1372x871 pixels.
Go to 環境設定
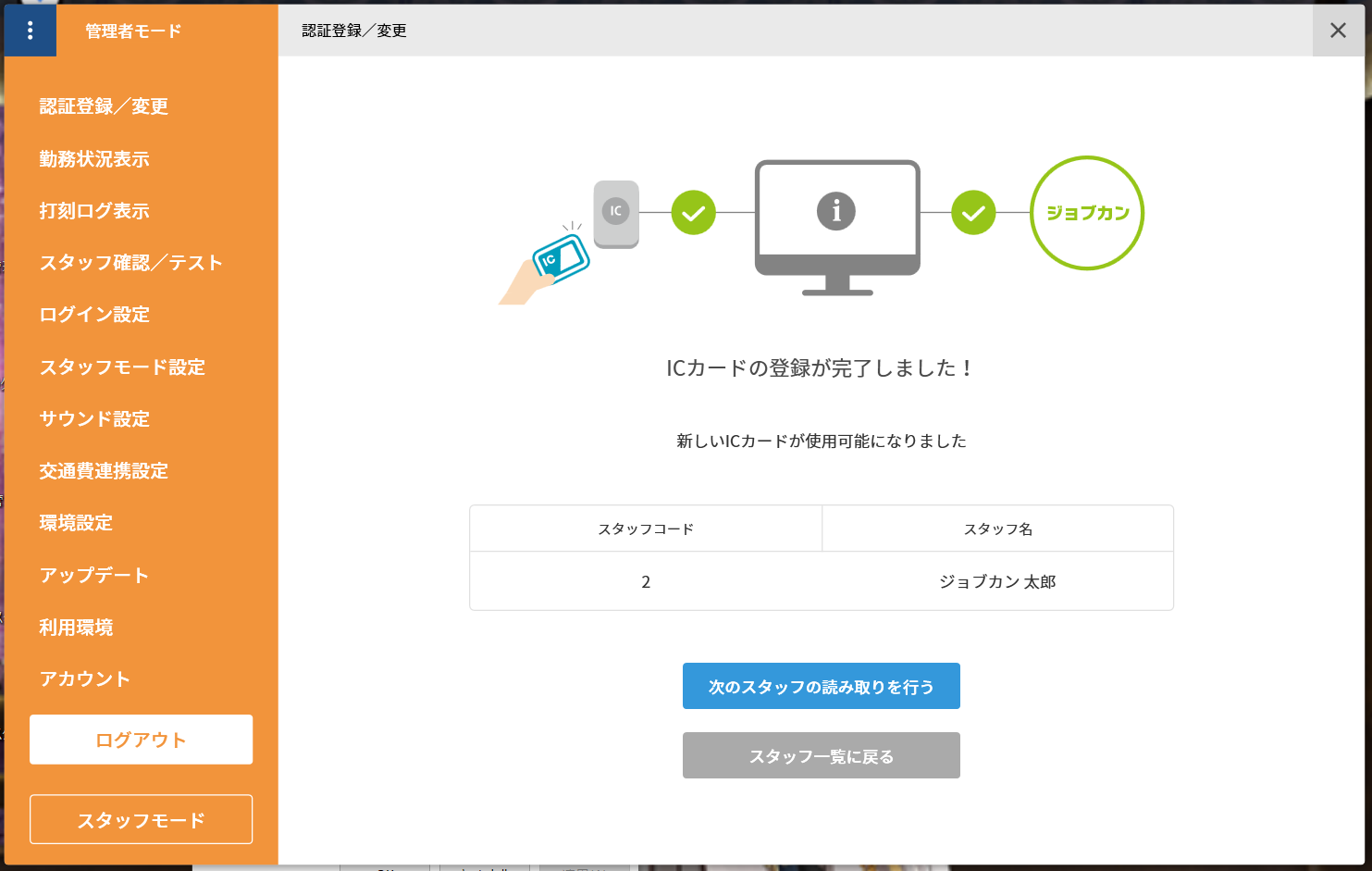point(76,523)
